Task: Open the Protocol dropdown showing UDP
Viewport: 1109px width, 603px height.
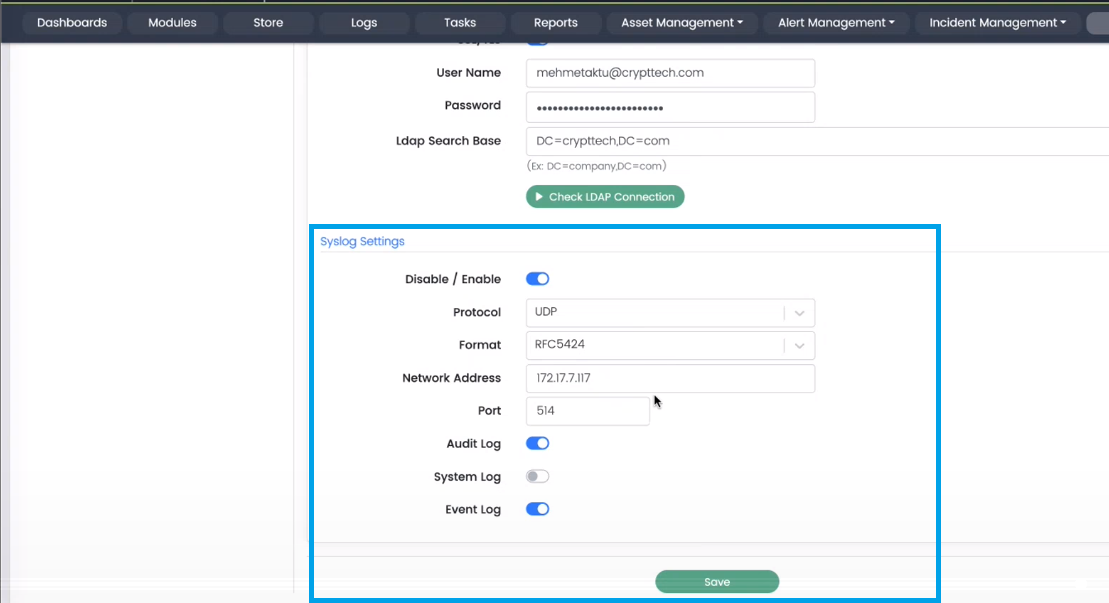Action: [x=669, y=313]
